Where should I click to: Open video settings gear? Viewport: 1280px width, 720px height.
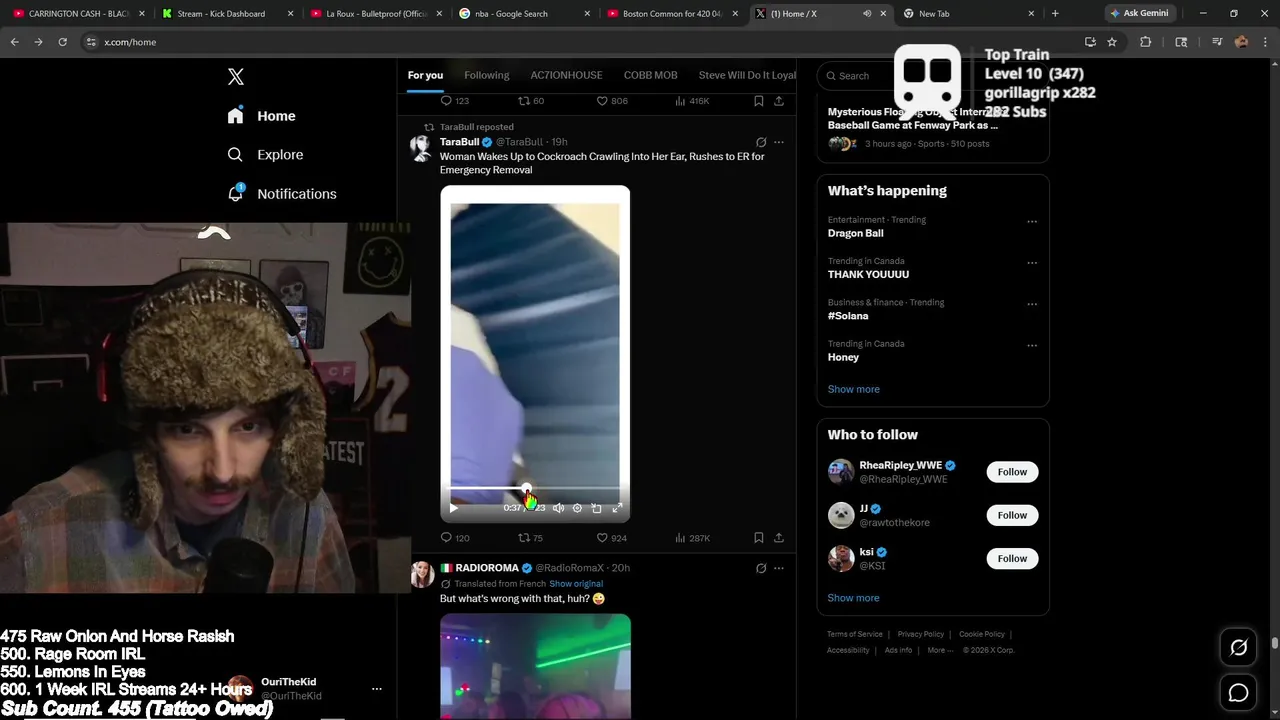coord(577,508)
